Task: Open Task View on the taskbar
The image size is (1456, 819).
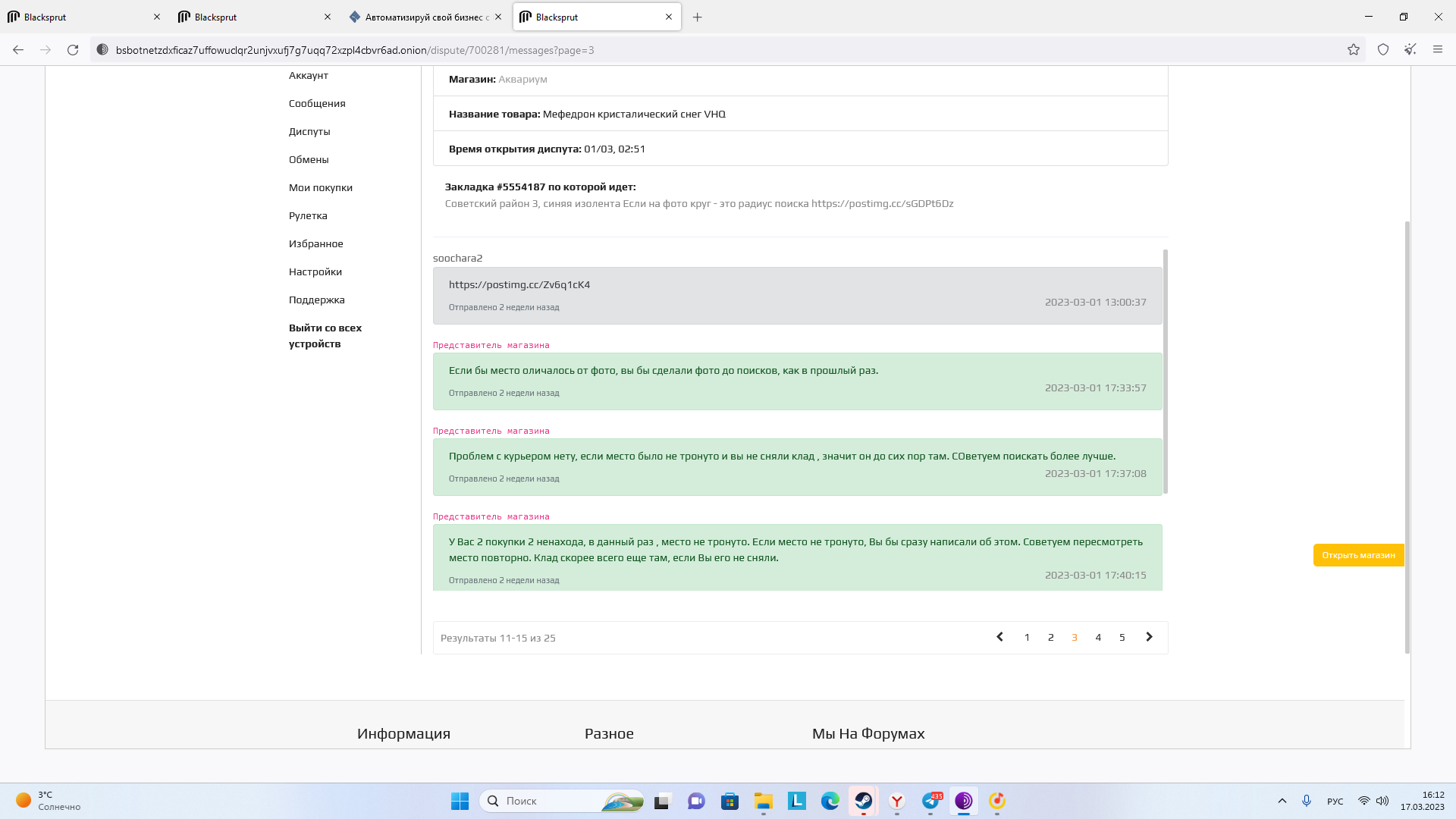Action: [664, 801]
